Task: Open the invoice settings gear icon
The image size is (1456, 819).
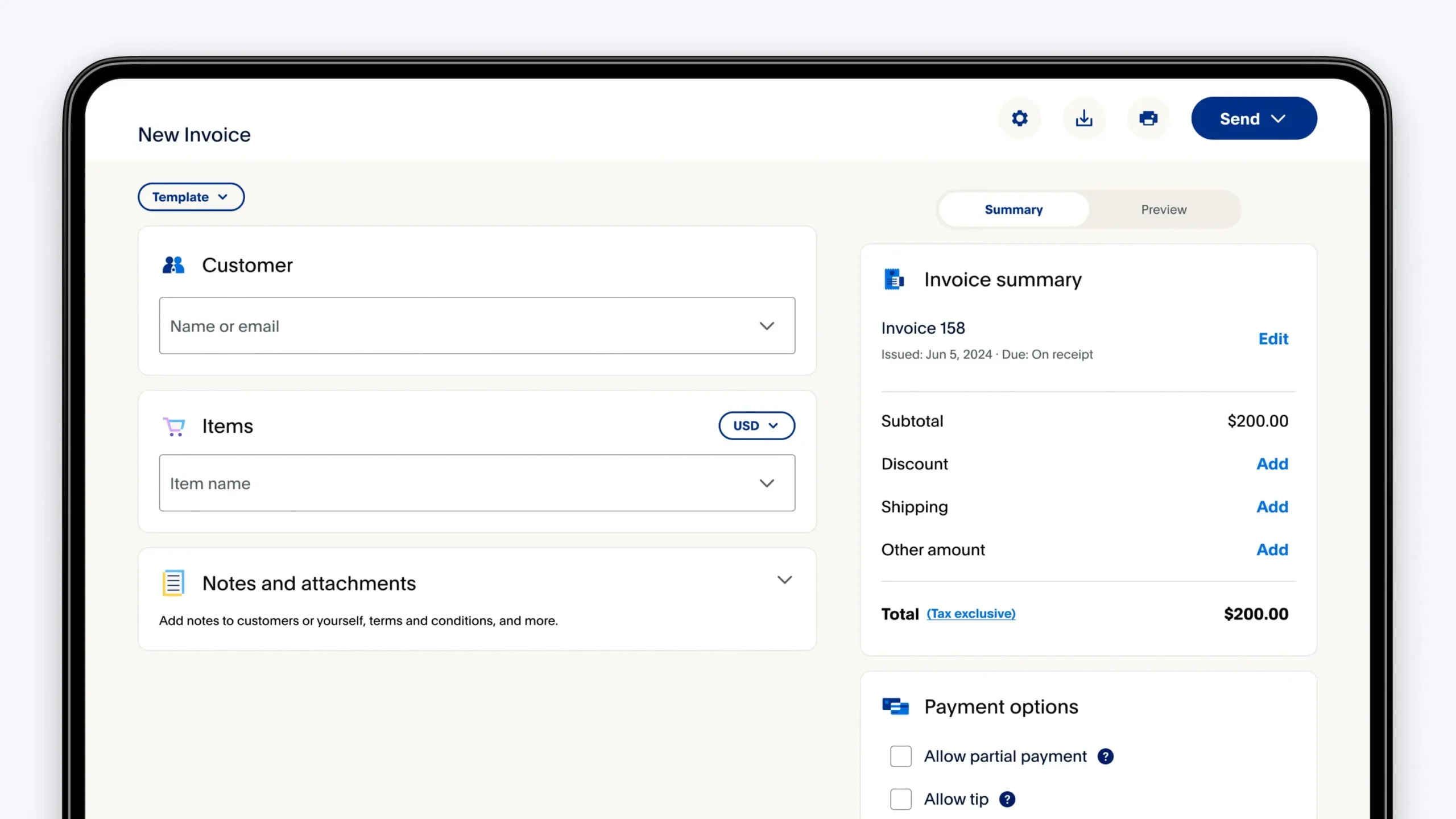Action: 1019,118
